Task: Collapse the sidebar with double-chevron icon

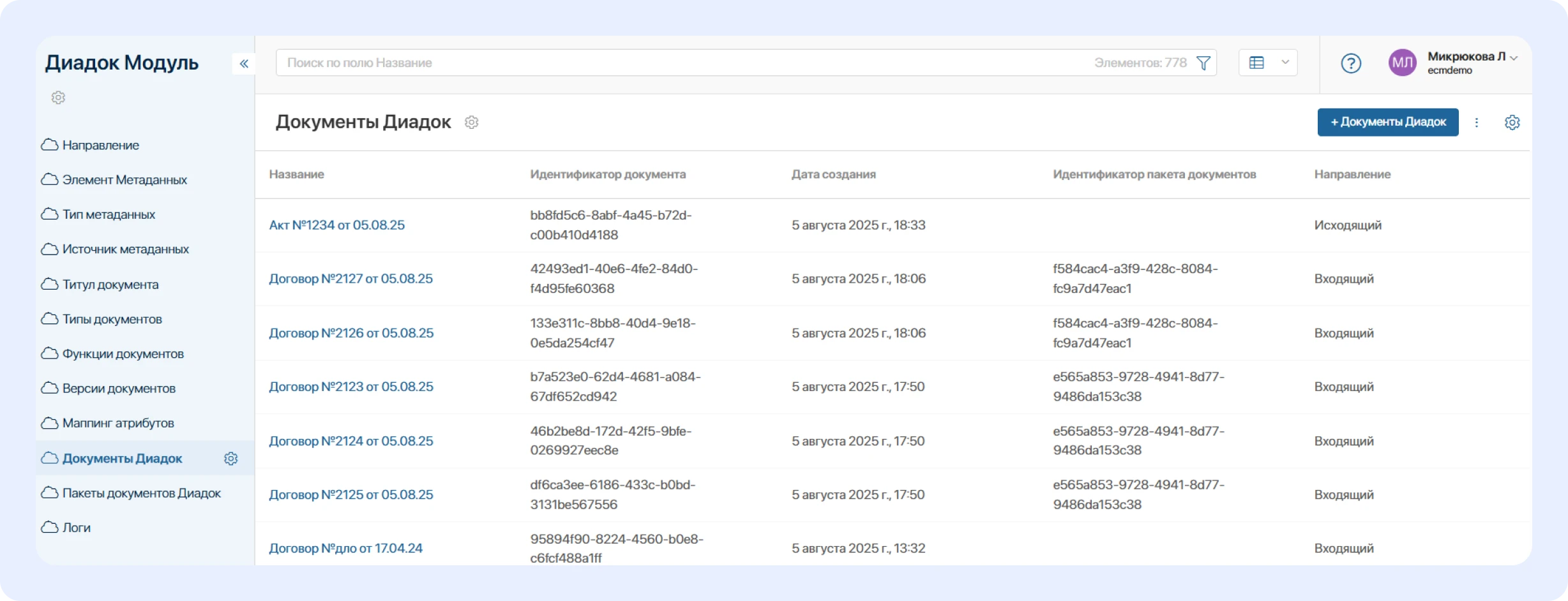Action: coord(244,63)
